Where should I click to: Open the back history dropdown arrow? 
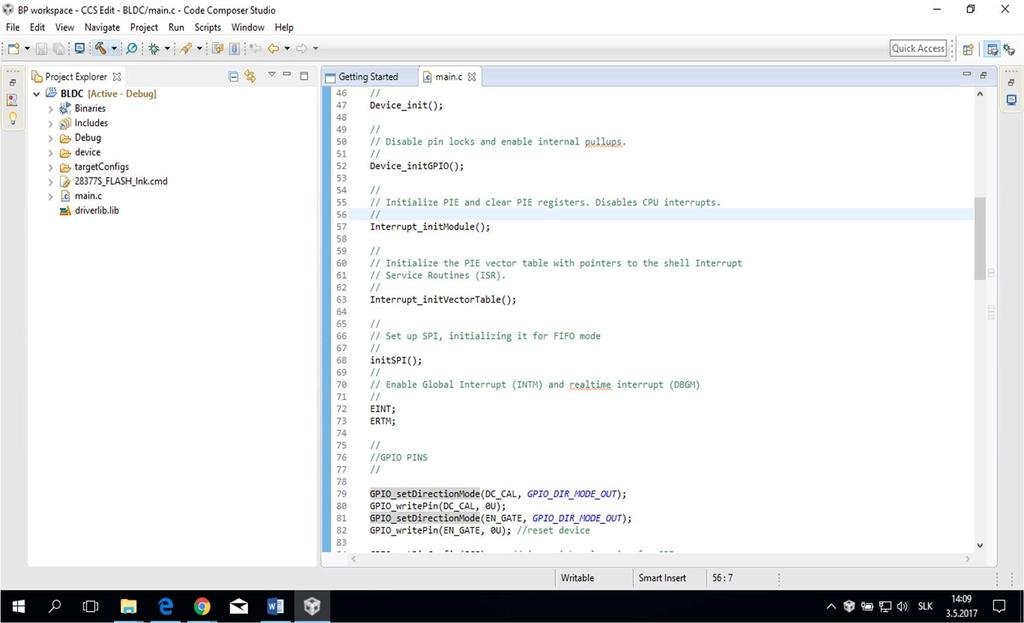pyautogui.click(x=287, y=48)
